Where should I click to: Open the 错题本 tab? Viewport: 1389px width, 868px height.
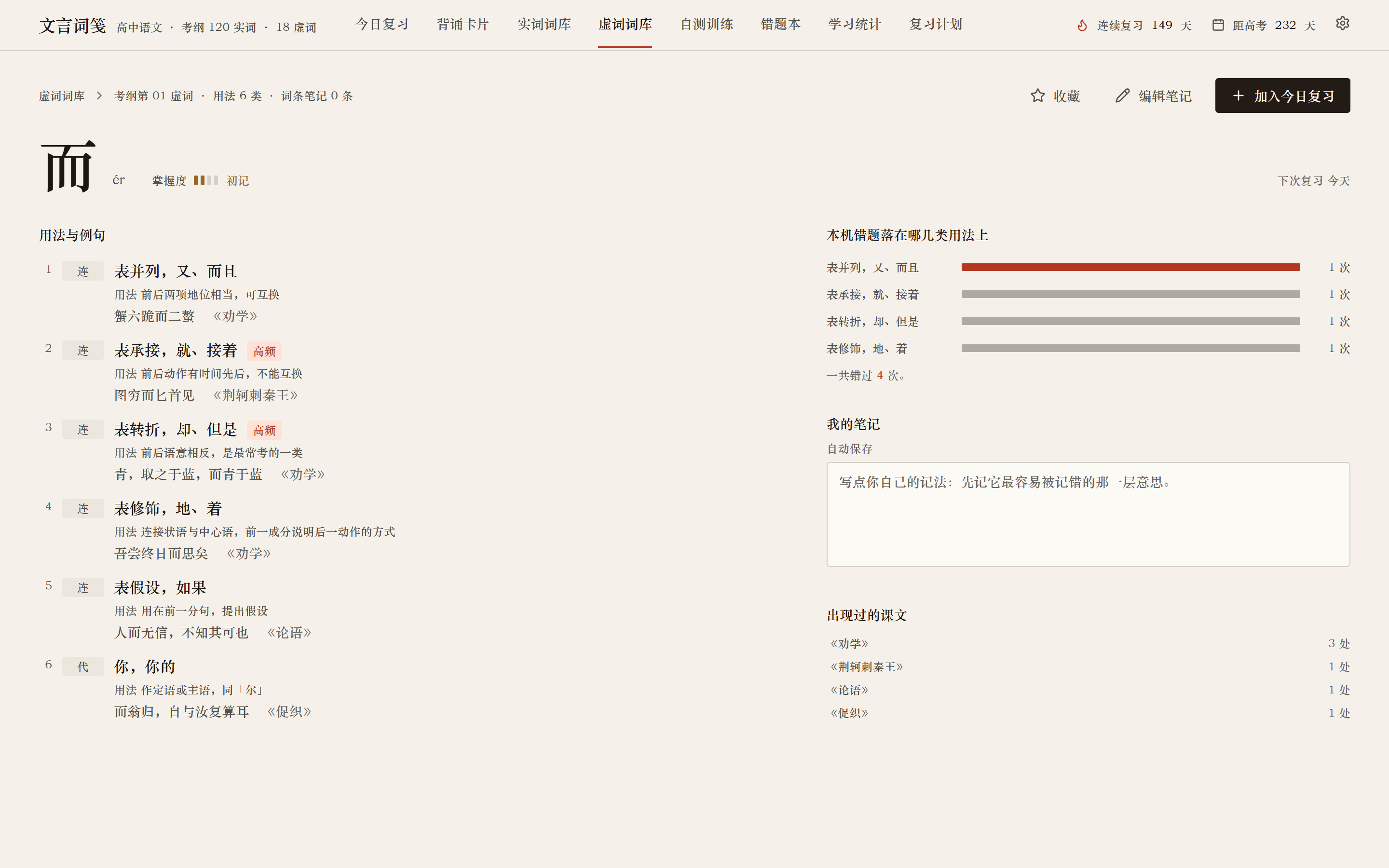pos(781,24)
